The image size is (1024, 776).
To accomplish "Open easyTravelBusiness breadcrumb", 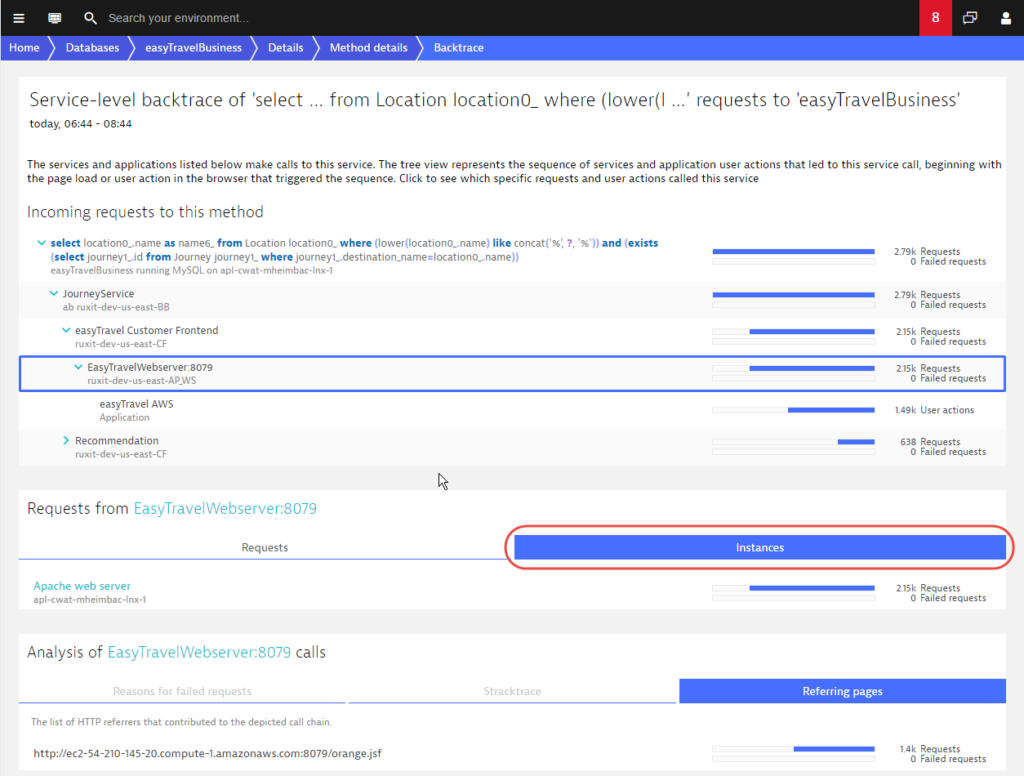I will tap(193, 48).
